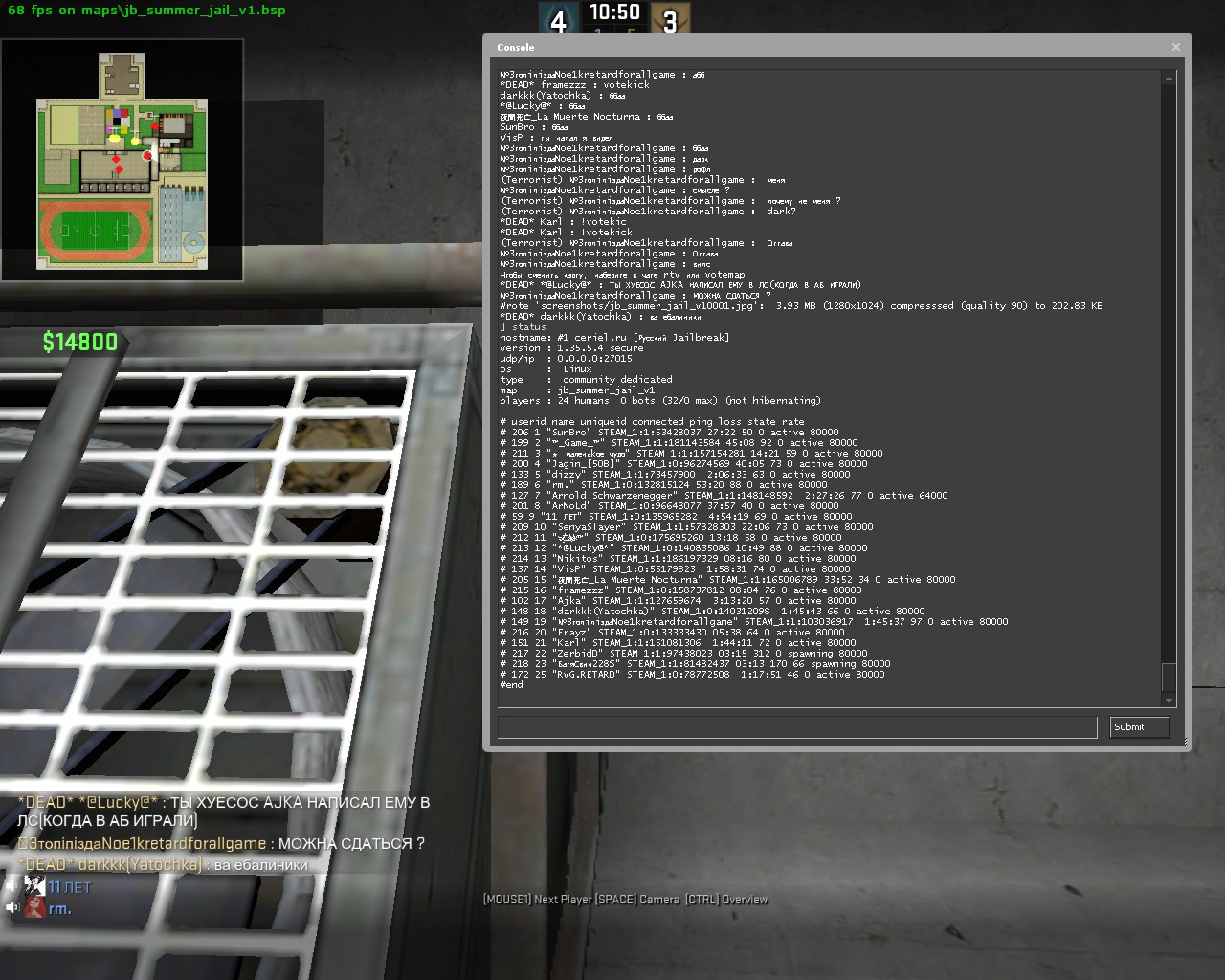The image size is (1225, 980).
Task: Focus the console command input field
Action: (x=796, y=727)
